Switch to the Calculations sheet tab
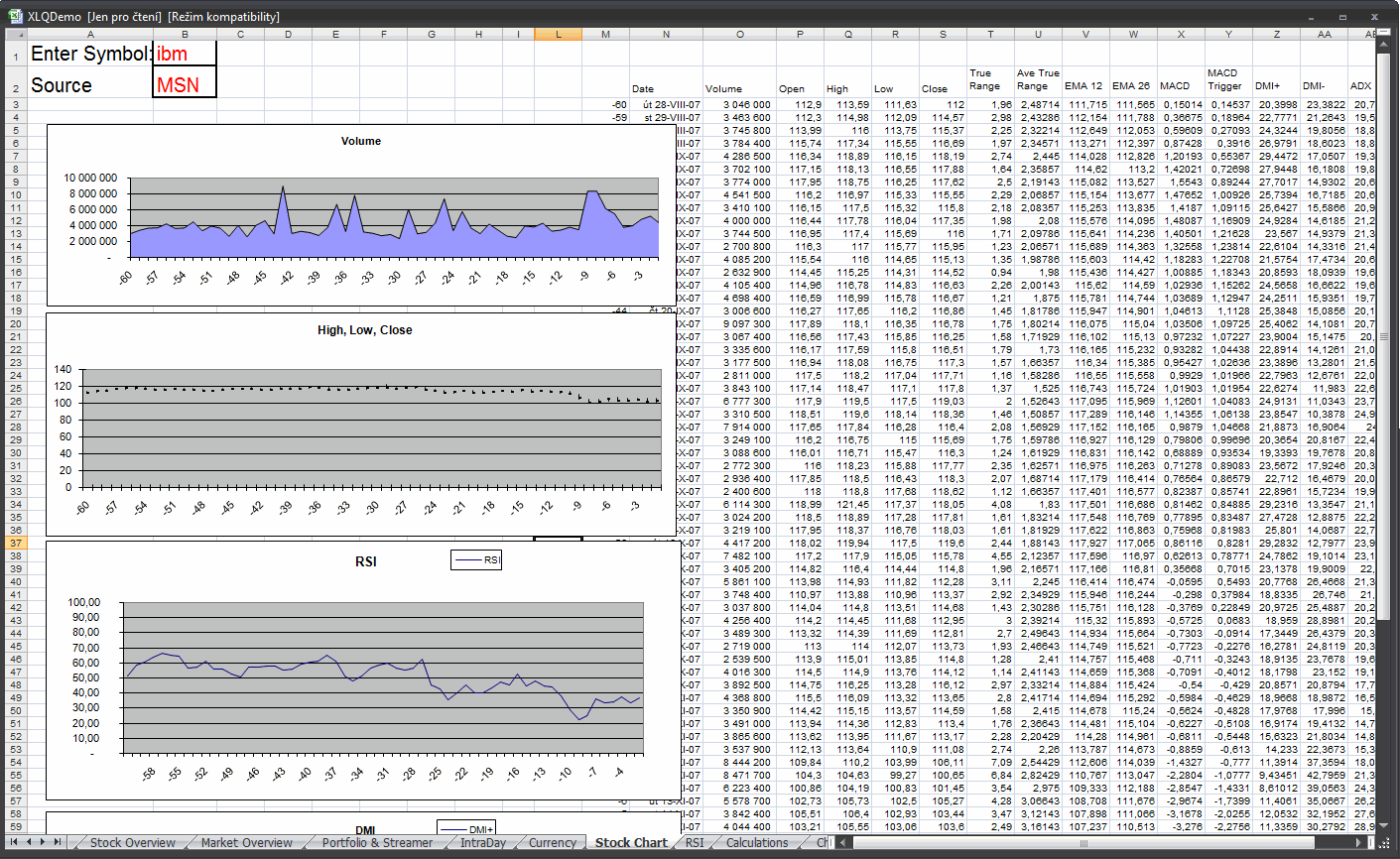1400x859 pixels. [756, 843]
